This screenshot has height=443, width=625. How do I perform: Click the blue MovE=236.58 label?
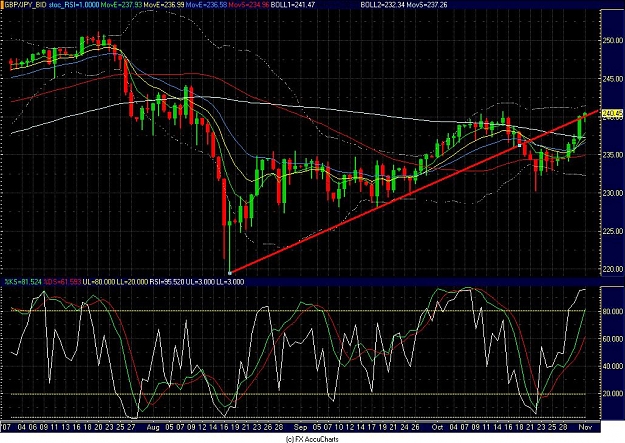coord(206,5)
